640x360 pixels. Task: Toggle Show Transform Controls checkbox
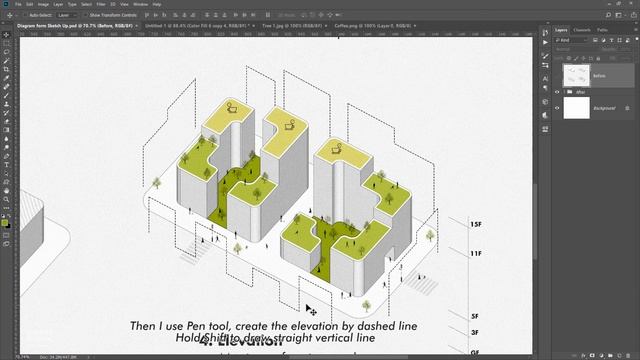tap(85, 15)
